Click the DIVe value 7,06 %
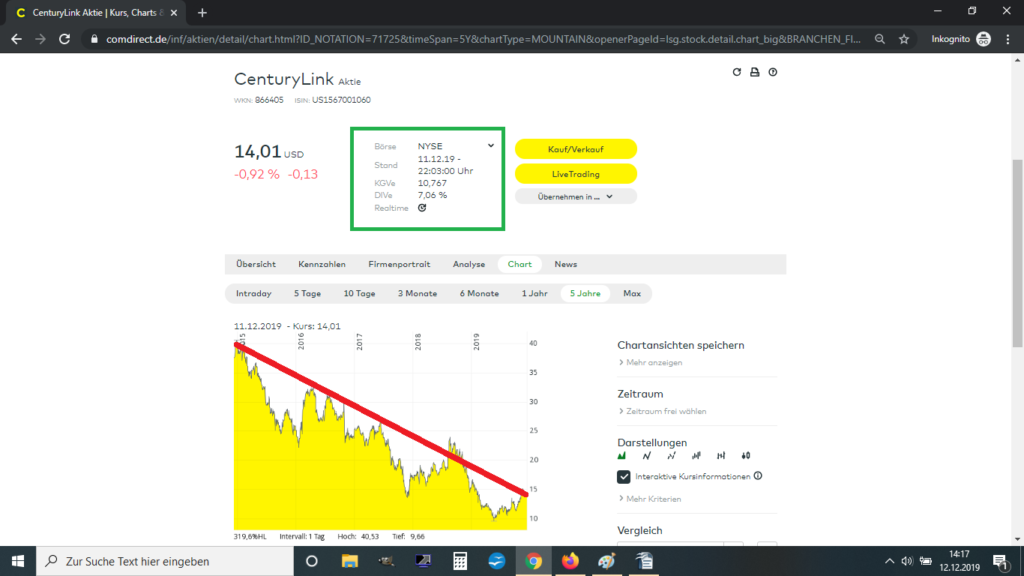Screen dimensions: 1024x576 pyautogui.click(x=432, y=195)
